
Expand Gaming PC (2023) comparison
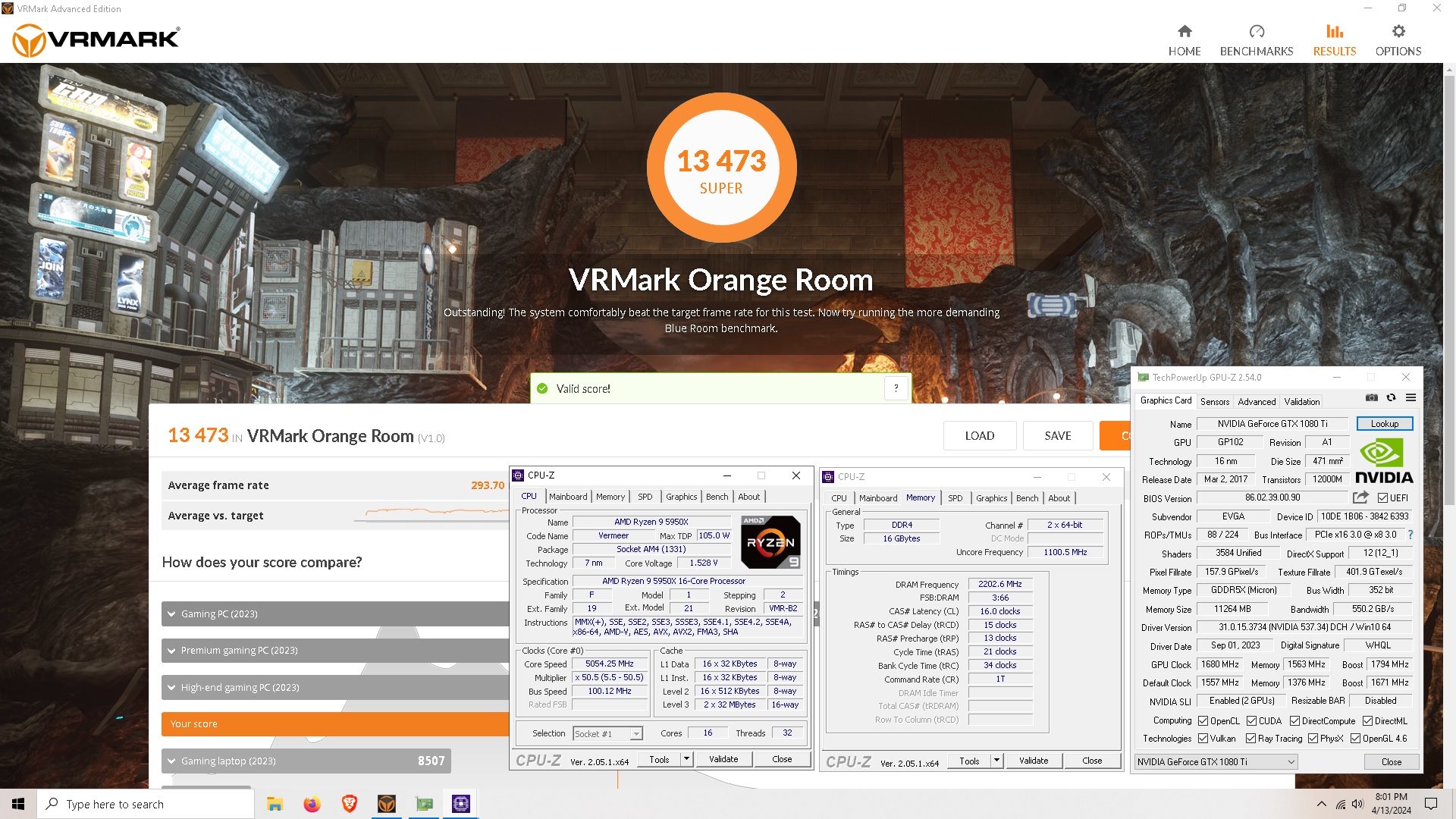(335, 613)
